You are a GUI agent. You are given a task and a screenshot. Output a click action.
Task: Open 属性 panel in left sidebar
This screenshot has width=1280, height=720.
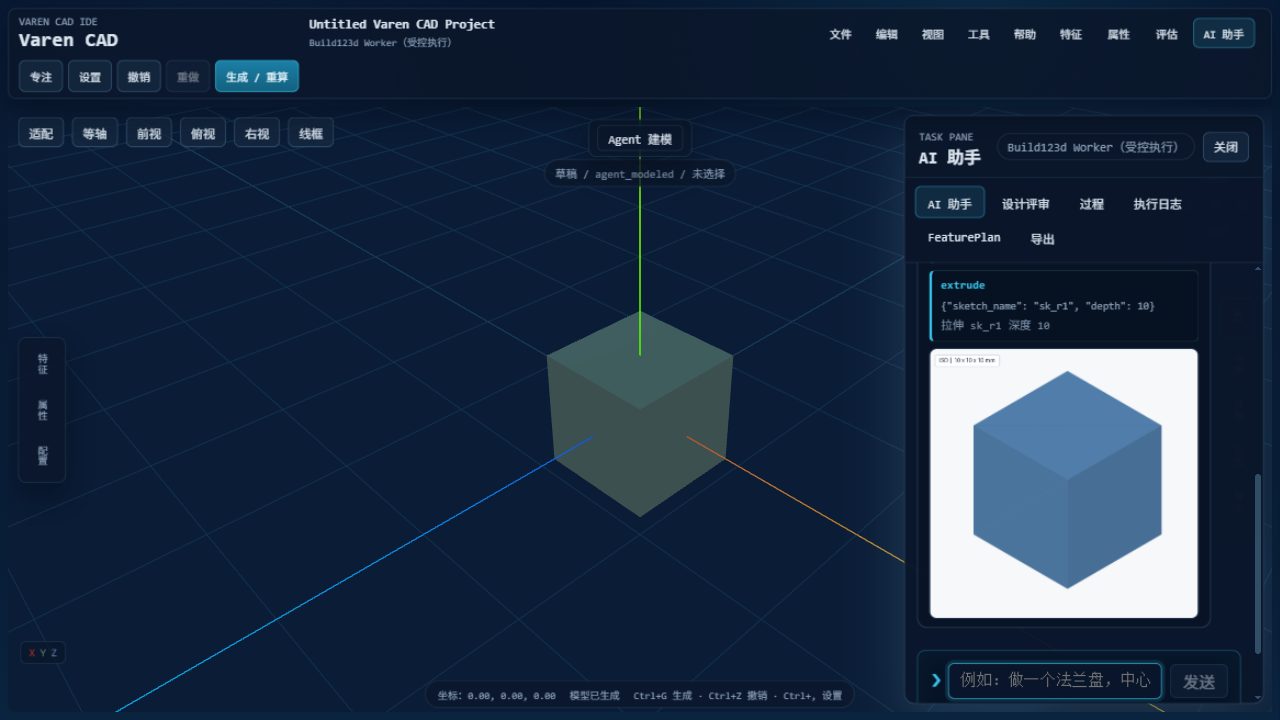pos(42,409)
